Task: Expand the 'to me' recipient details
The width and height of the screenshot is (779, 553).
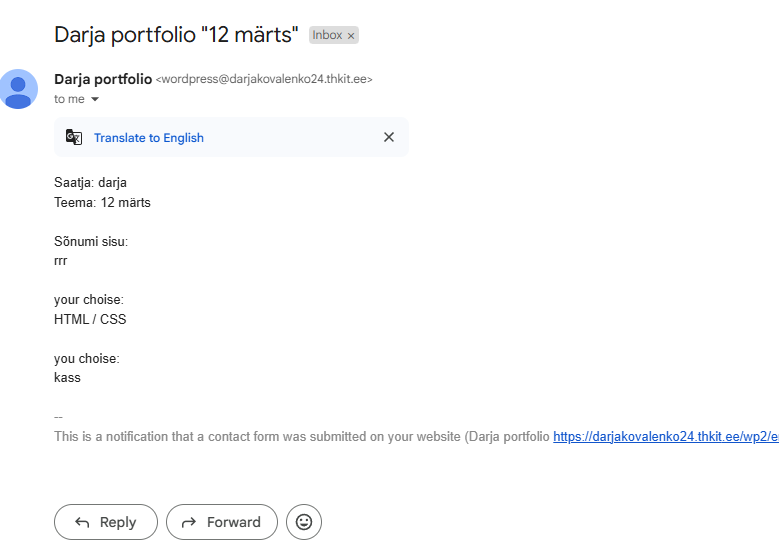Action: tap(95, 100)
